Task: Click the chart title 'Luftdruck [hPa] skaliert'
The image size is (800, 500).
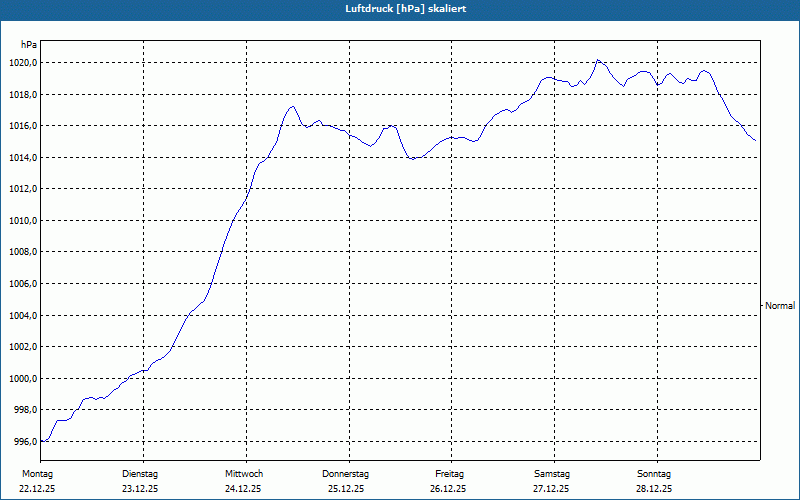Action: tap(405, 9)
